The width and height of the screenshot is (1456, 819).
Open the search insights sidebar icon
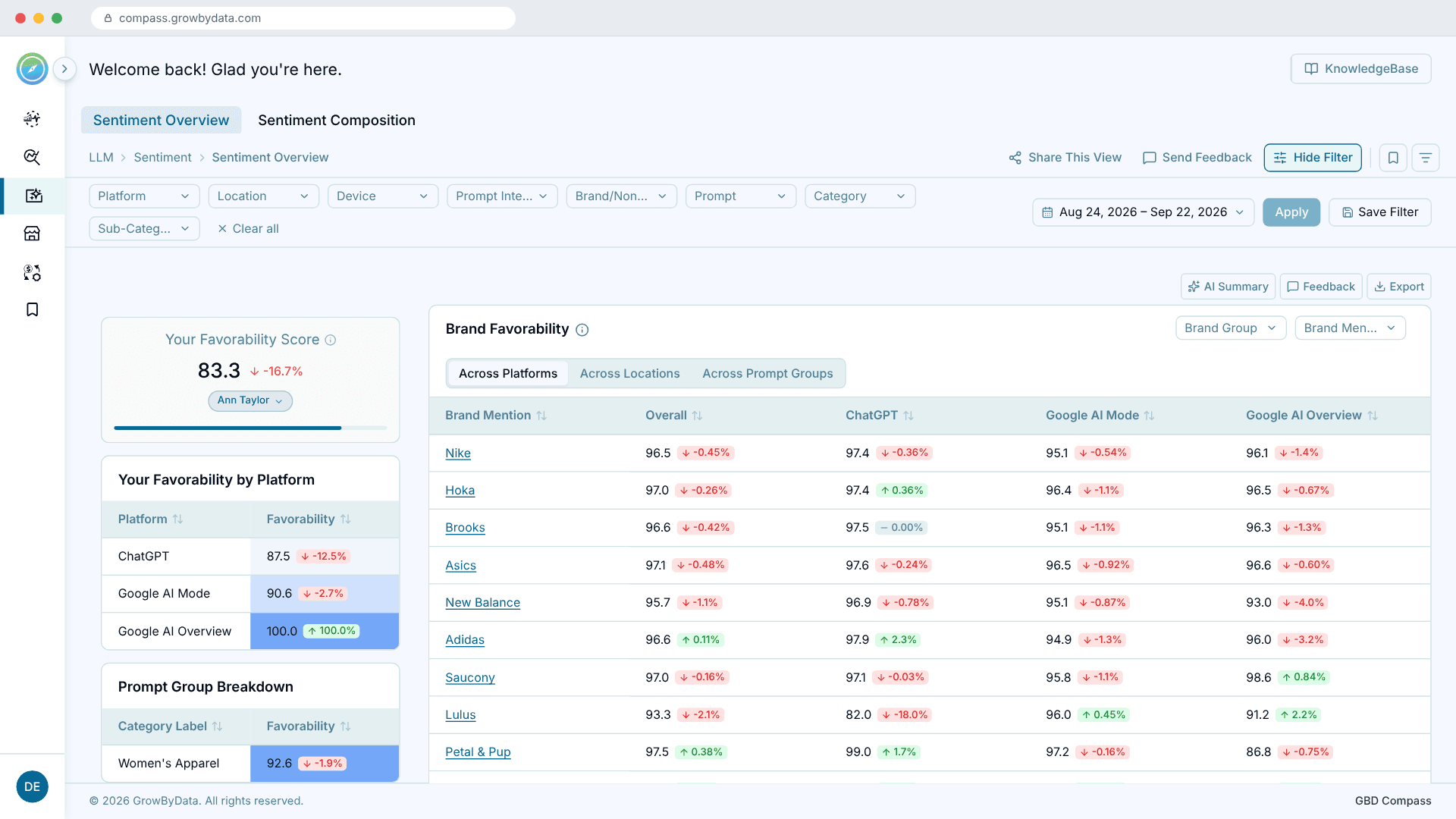click(32, 157)
